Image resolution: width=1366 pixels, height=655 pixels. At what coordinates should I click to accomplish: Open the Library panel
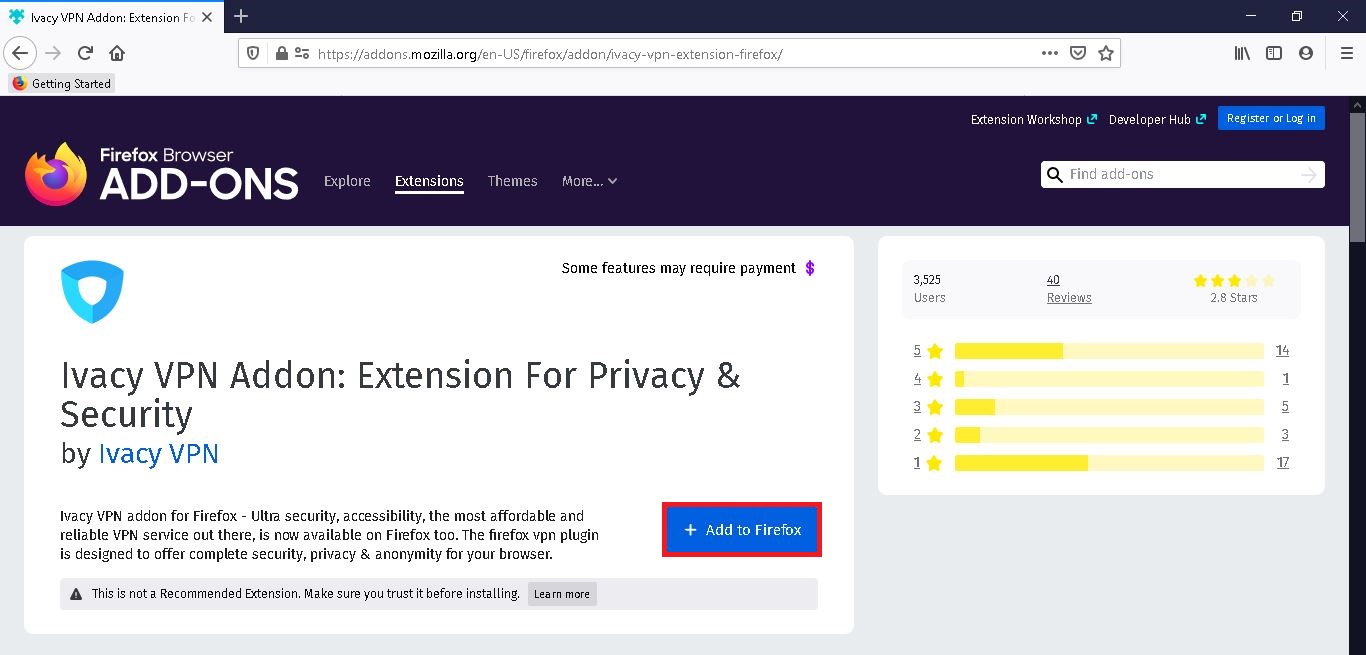[x=1242, y=54]
